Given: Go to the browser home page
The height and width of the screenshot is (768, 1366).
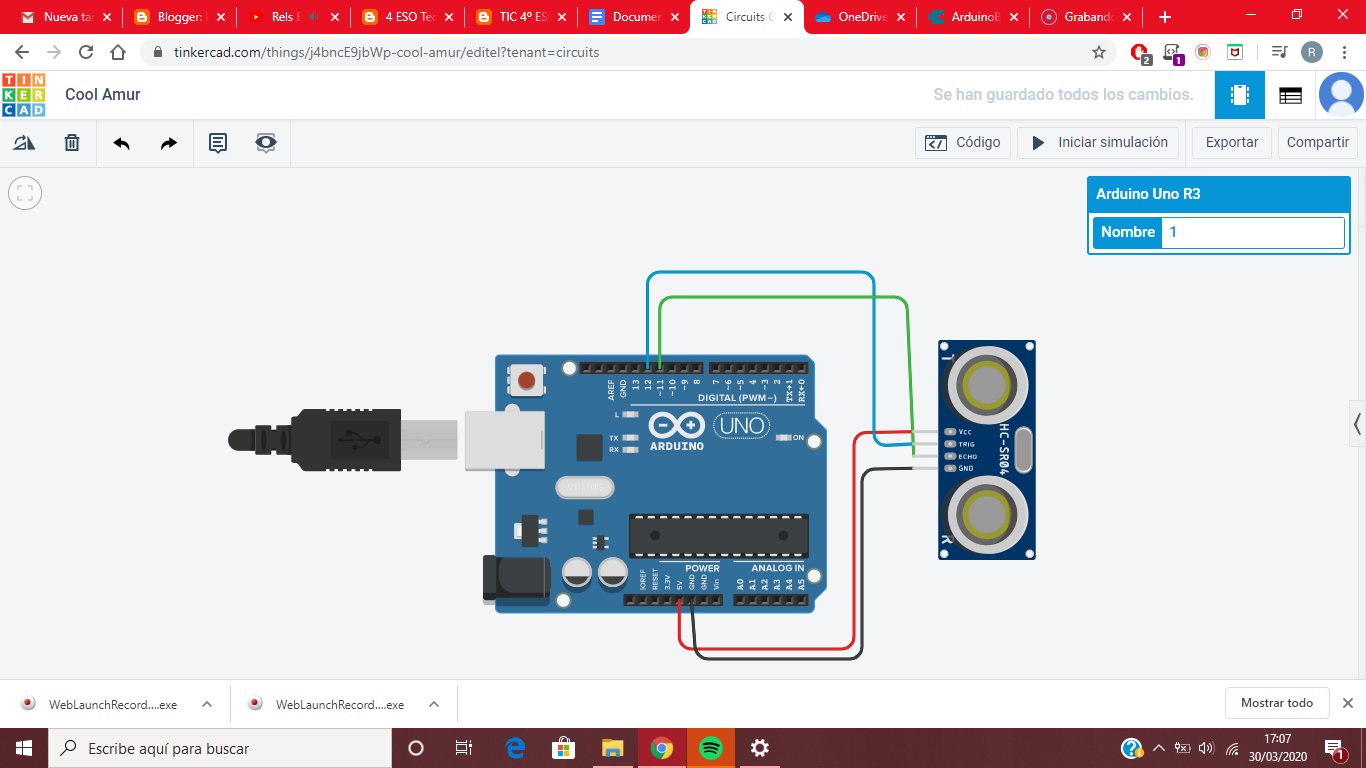Looking at the screenshot, I should pyautogui.click(x=118, y=52).
